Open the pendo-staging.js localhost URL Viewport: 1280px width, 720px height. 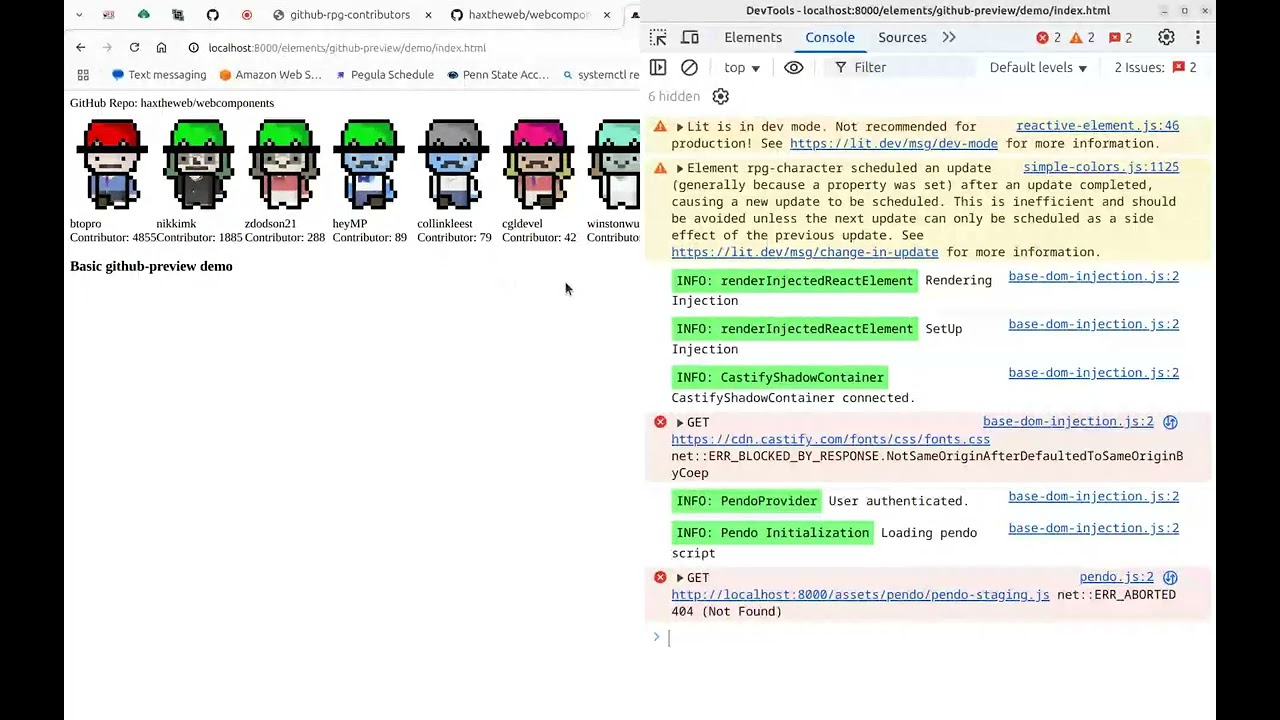pos(860,594)
